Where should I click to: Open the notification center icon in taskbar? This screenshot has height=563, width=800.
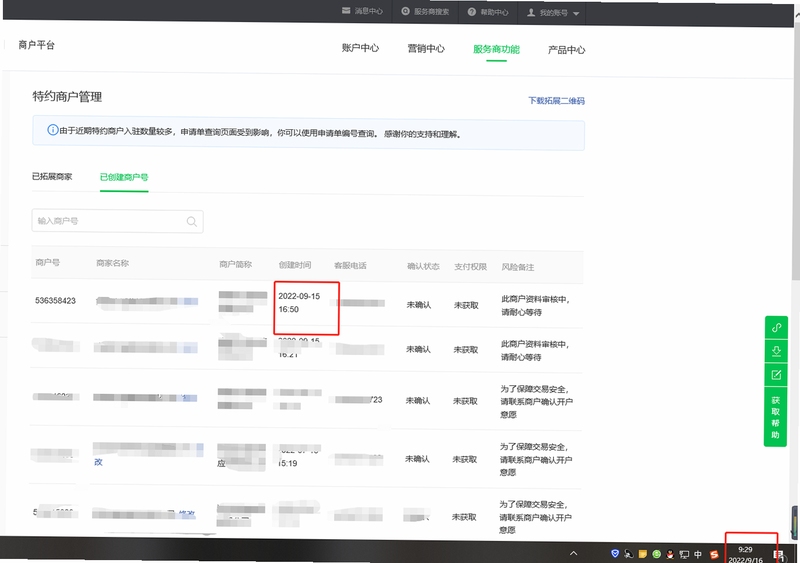[778, 555]
